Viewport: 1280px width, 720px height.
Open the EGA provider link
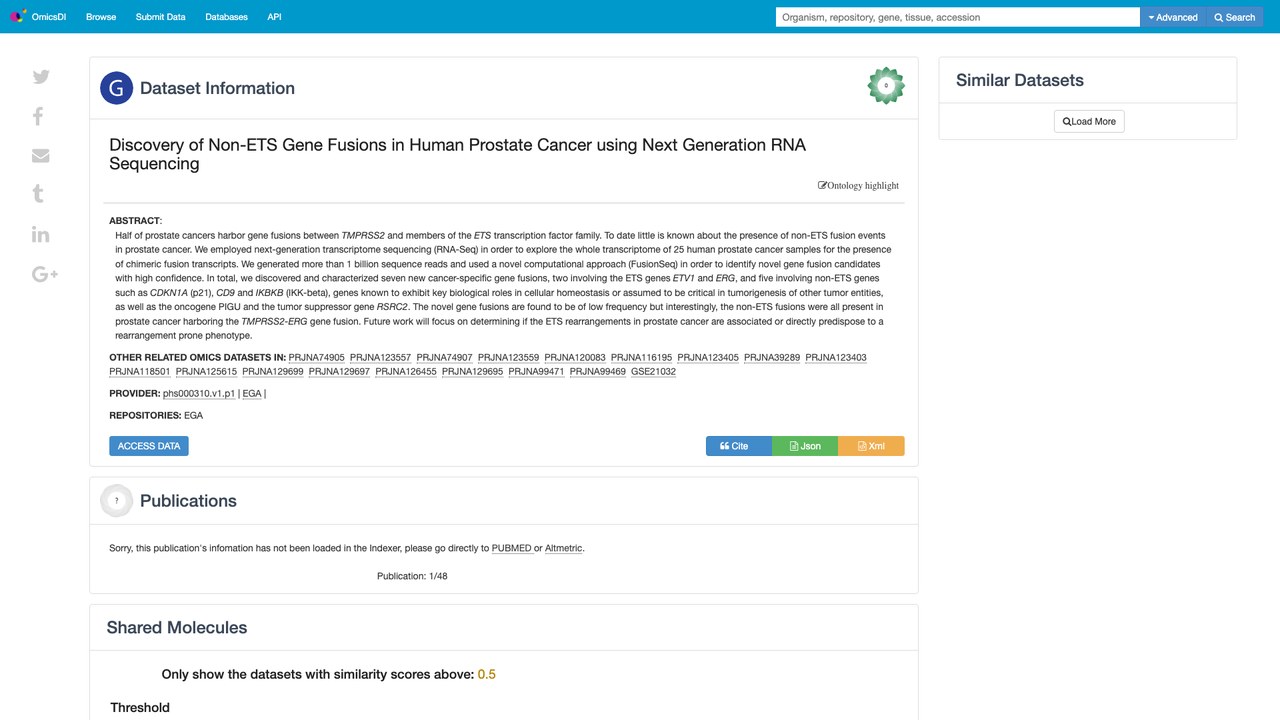[252, 394]
